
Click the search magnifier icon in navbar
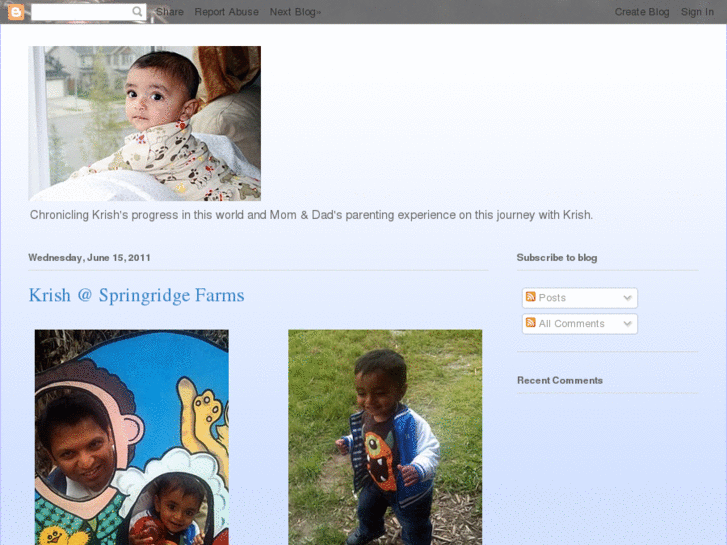coord(137,12)
